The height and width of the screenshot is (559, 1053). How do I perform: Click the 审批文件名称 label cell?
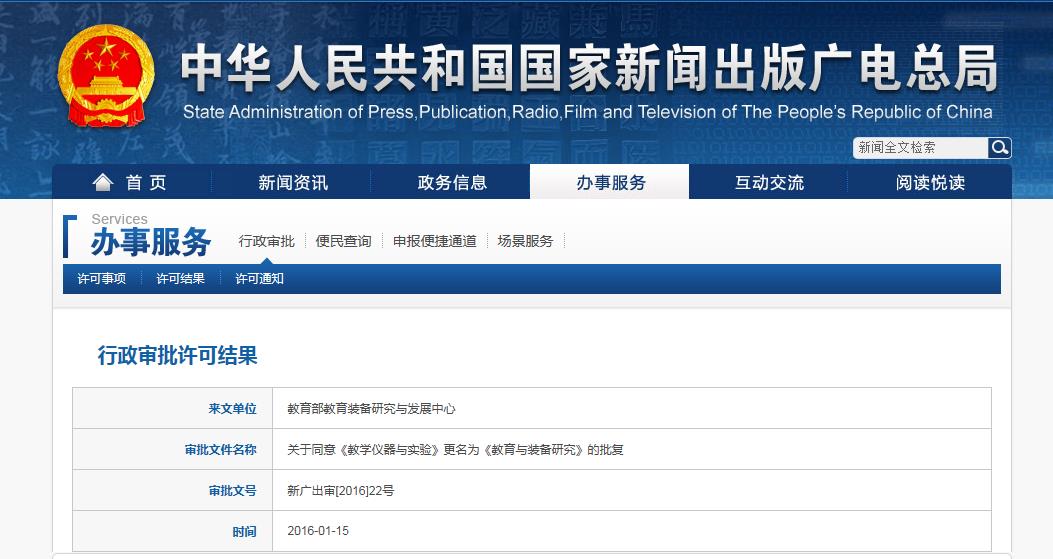[x=173, y=449]
